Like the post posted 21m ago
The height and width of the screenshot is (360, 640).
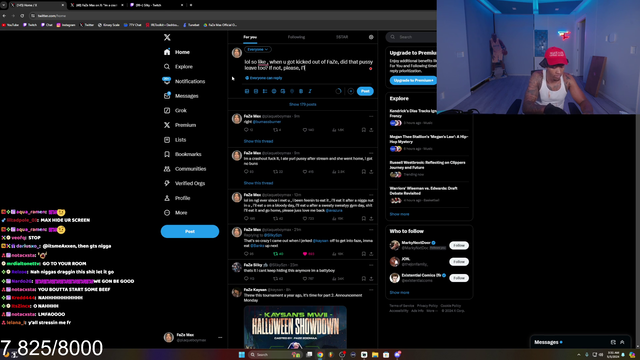pyautogui.click(x=304, y=254)
